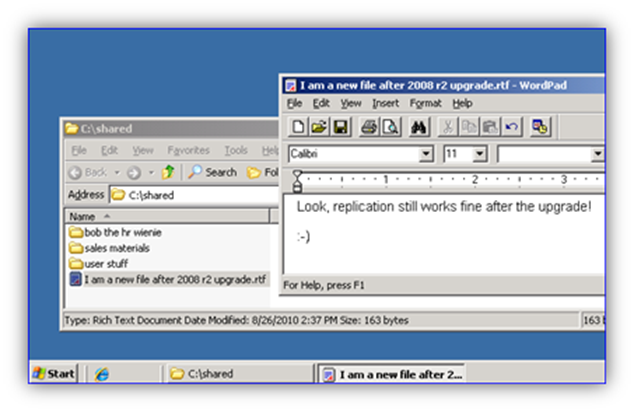Open the WordPad Insert menu
The image size is (634, 412).
[x=385, y=104]
